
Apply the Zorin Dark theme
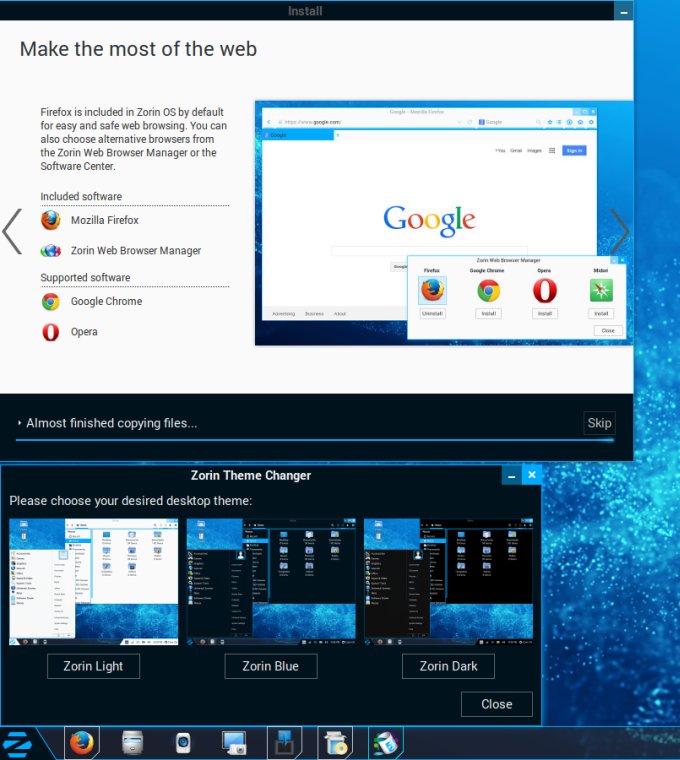(448, 666)
